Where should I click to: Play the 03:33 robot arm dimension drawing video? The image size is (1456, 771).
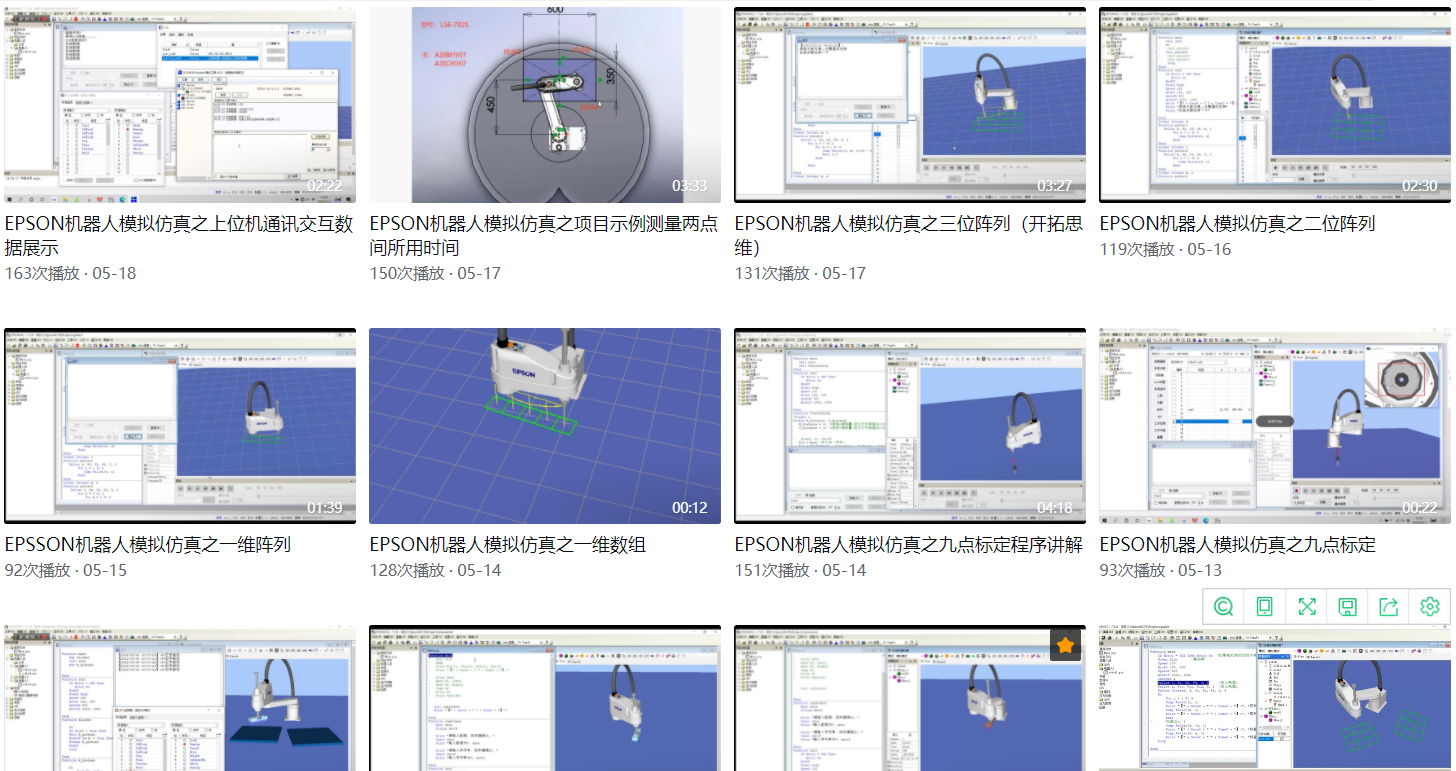pyautogui.click(x=545, y=105)
